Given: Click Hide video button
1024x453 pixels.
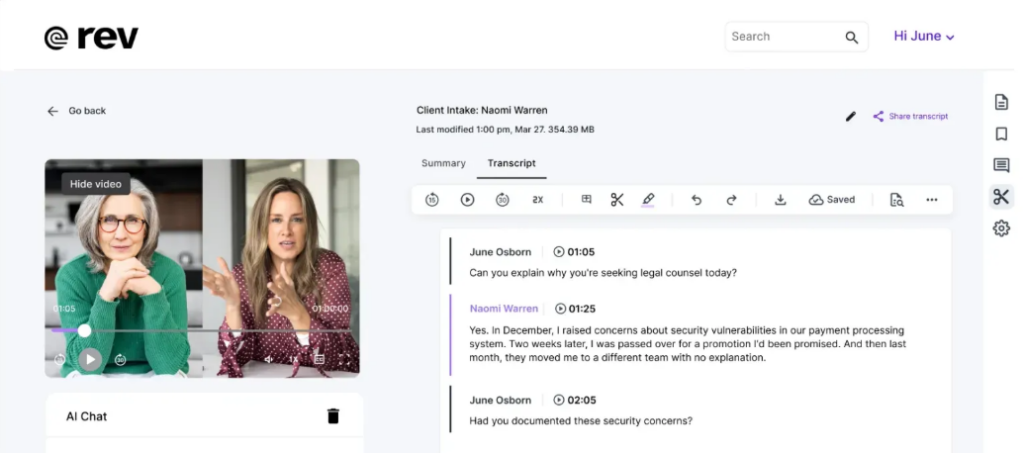Looking at the screenshot, I should click(x=96, y=184).
